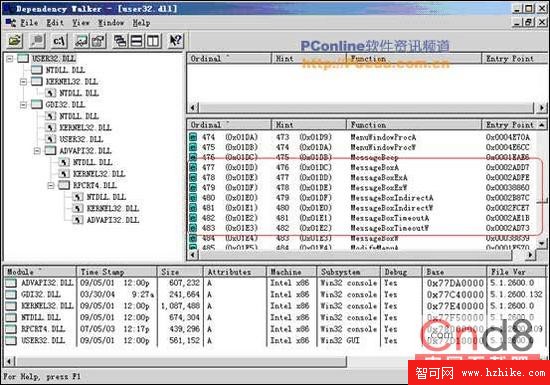This screenshot has width=550, height=385.
Task: Collapse the root USER32.DLL tree node
Action: pos(10,59)
